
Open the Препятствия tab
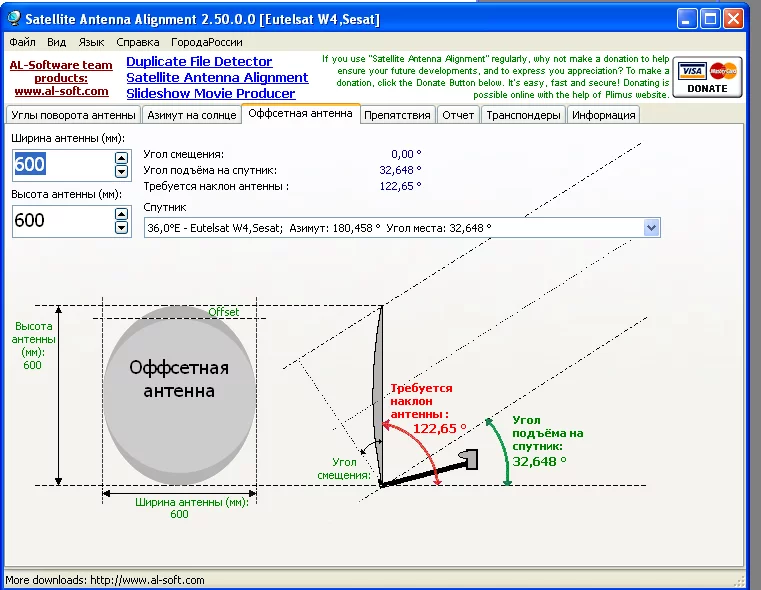tap(397, 115)
